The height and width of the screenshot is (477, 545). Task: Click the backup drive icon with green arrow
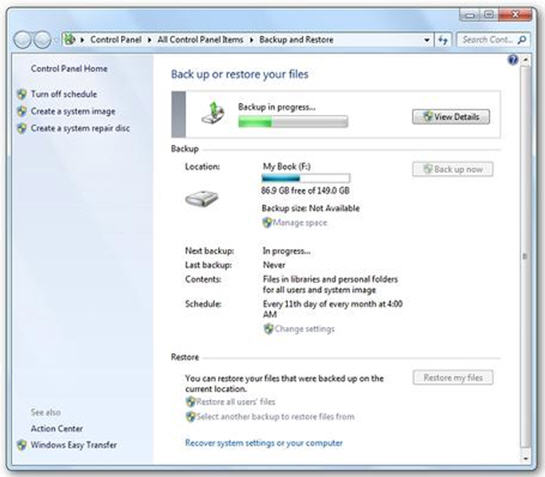(213, 113)
